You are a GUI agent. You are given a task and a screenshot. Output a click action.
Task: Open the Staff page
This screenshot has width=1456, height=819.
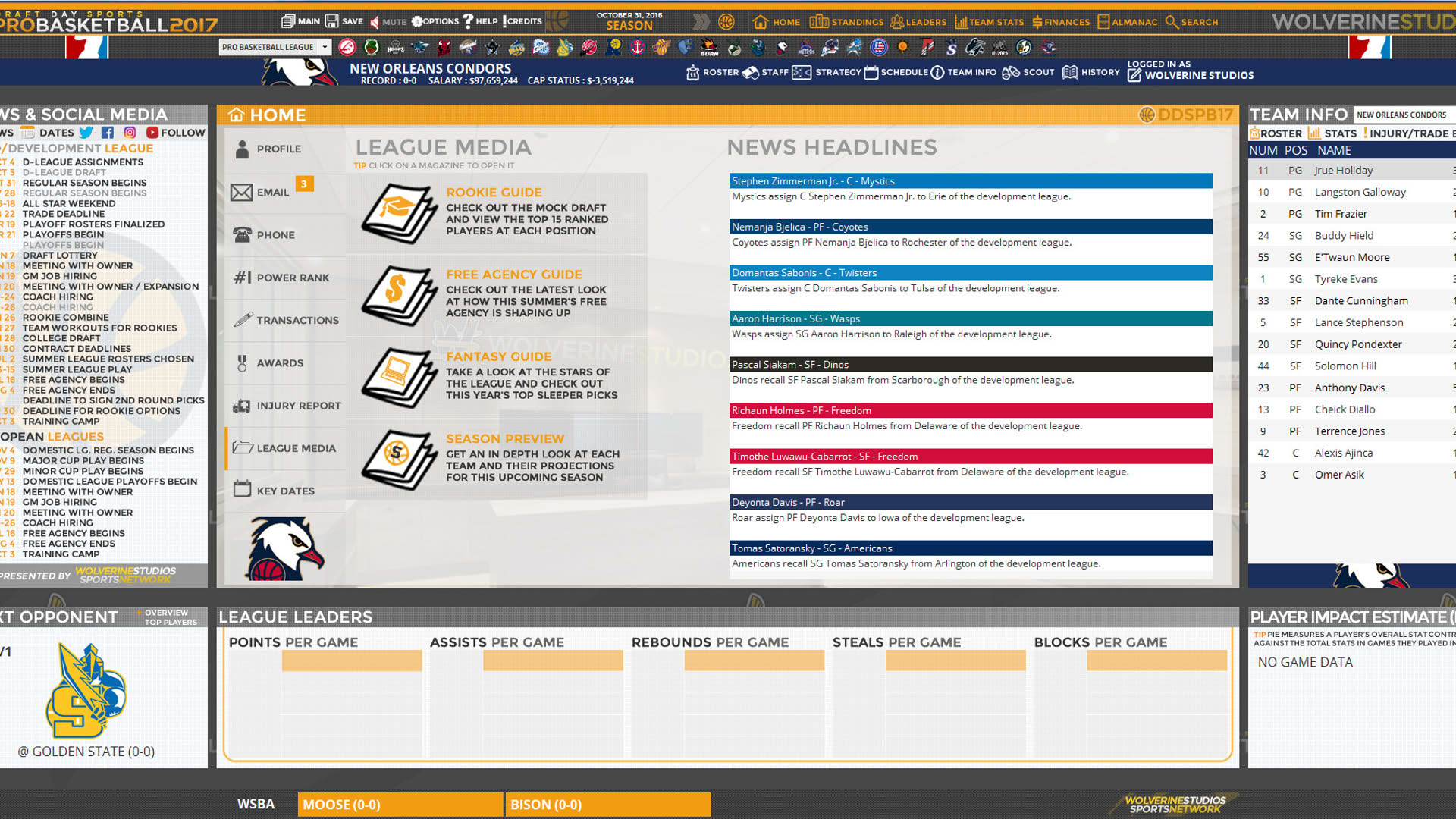click(x=765, y=72)
